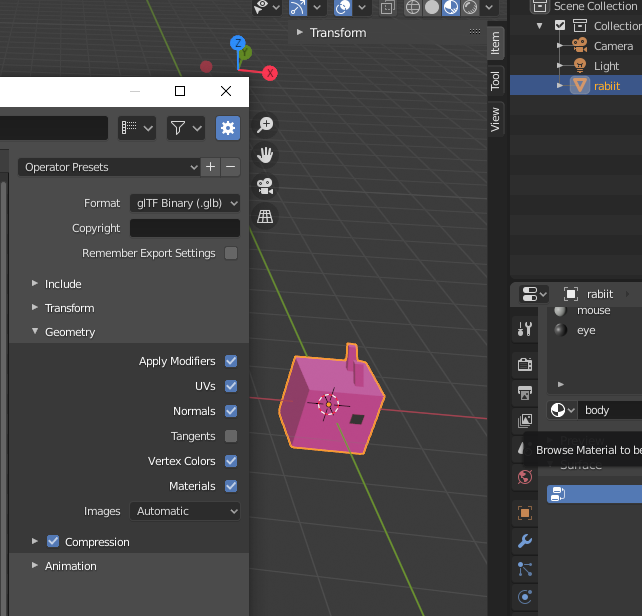
Task: Toggle Remember Export Settings checkbox
Action: (x=231, y=253)
